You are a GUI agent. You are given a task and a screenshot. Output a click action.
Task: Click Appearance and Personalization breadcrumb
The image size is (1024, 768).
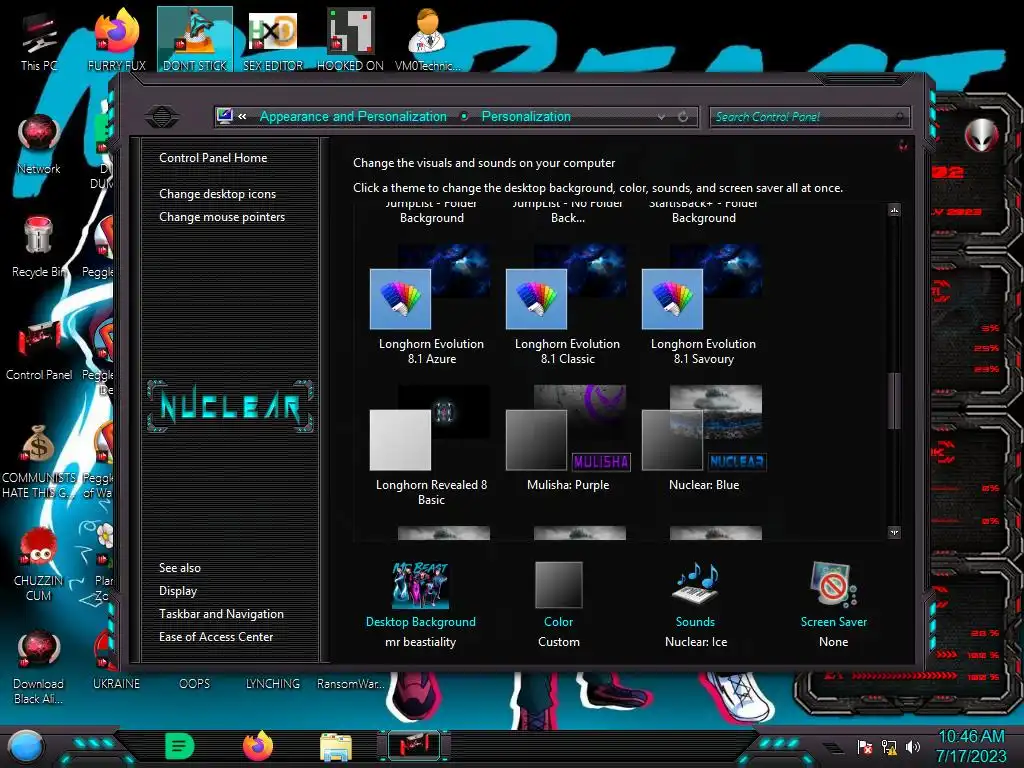click(x=353, y=116)
